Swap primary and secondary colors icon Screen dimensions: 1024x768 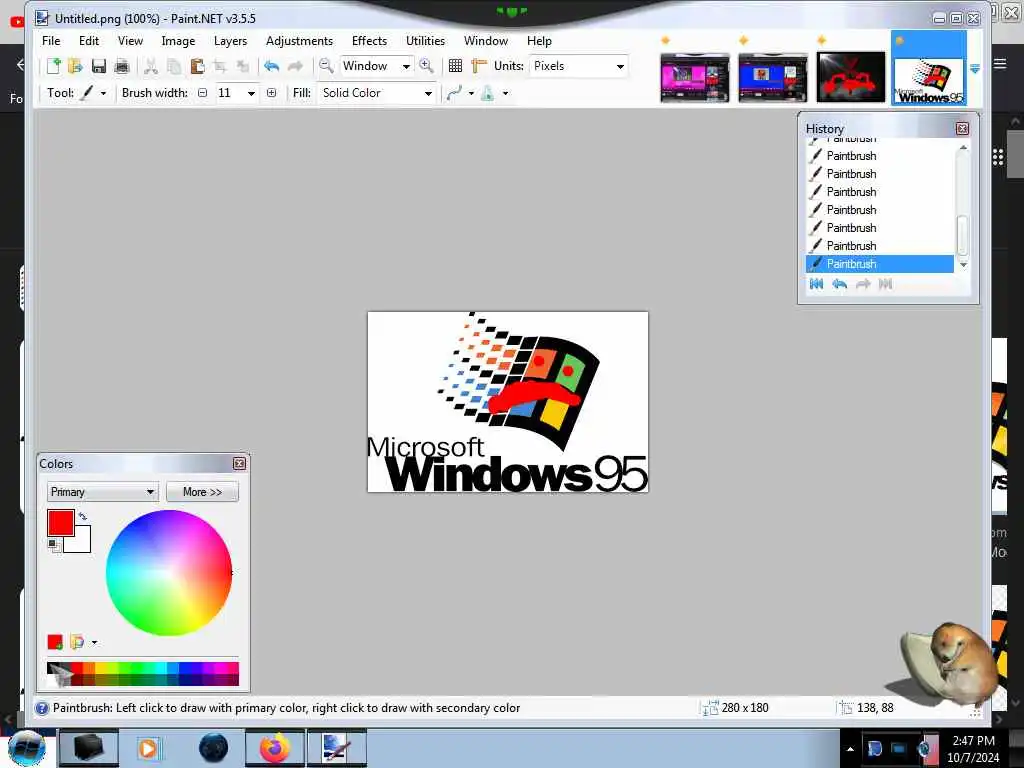(83, 516)
